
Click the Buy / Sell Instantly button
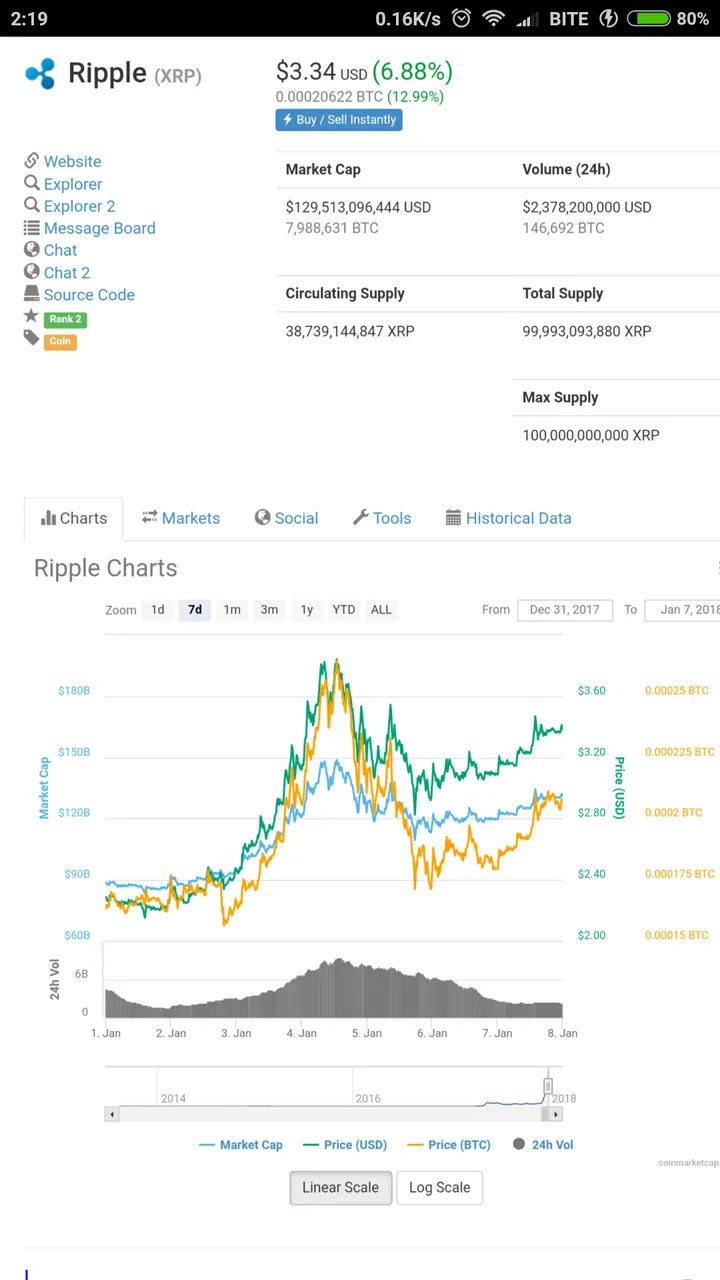tap(339, 119)
